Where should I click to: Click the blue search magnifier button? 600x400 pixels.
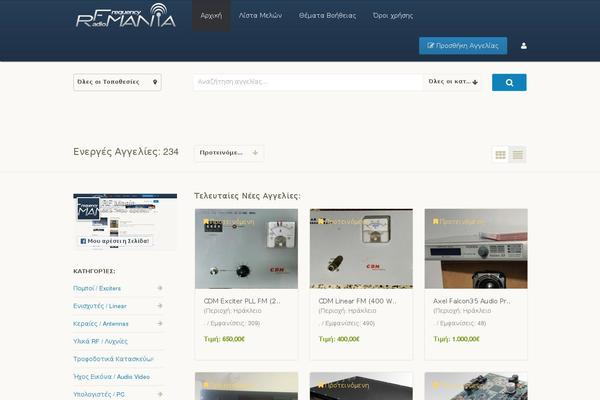[509, 82]
